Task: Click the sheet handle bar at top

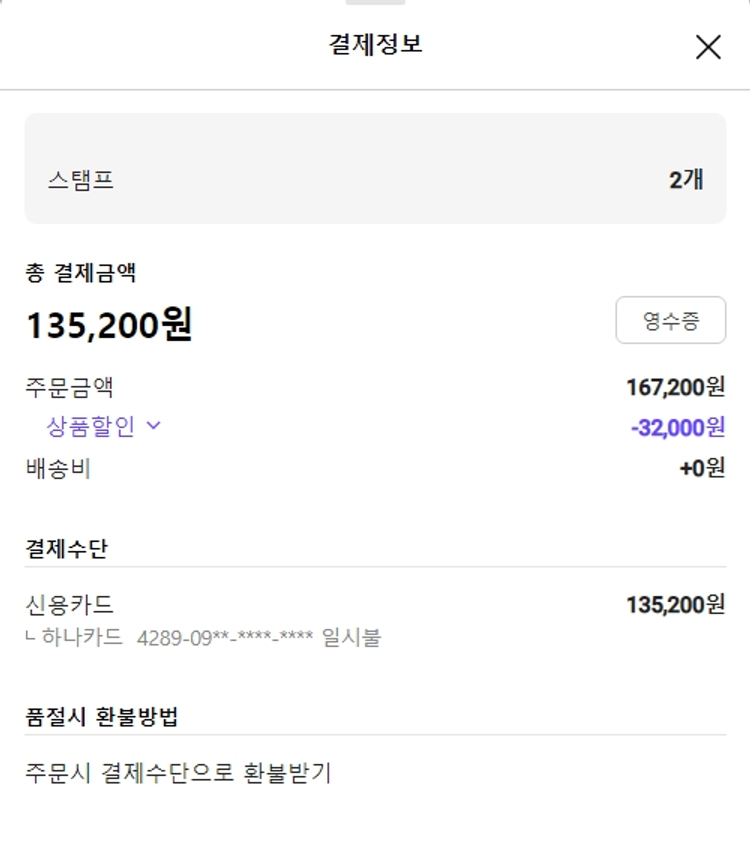Action: pyautogui.click(x=375, y=3)
